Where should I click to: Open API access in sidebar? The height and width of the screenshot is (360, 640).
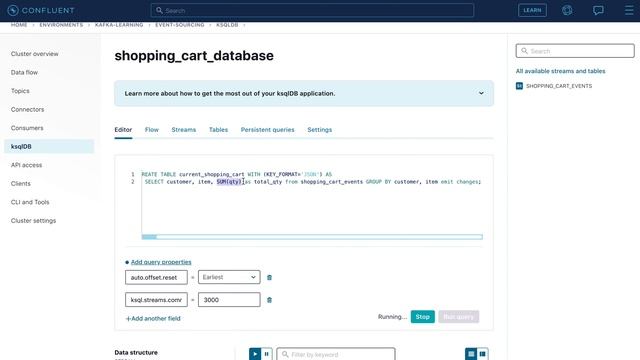click(x=27, y=165)
